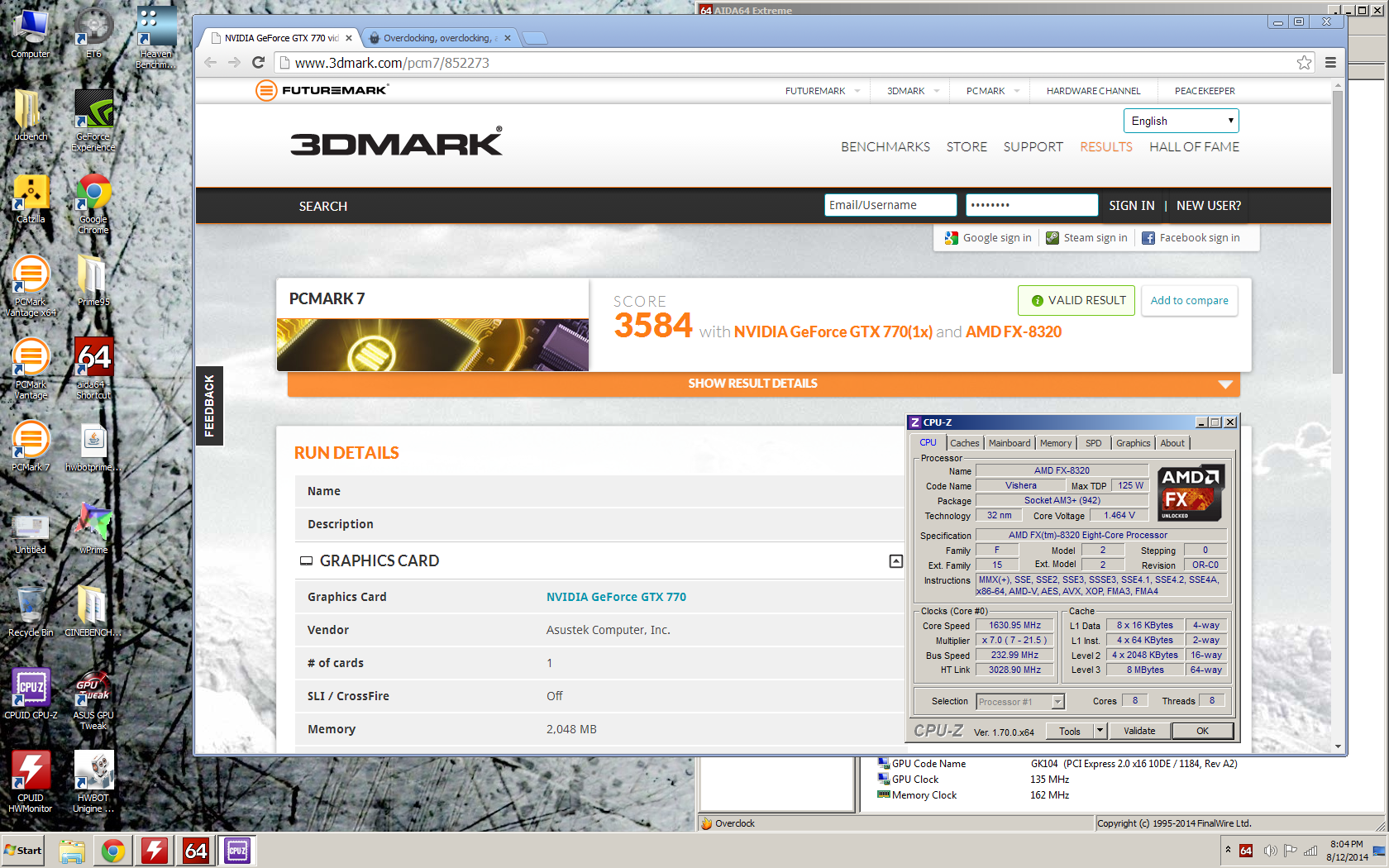Click Google sign in link
The width and height of the screenshot is (1389, 868).
(988, 238)
